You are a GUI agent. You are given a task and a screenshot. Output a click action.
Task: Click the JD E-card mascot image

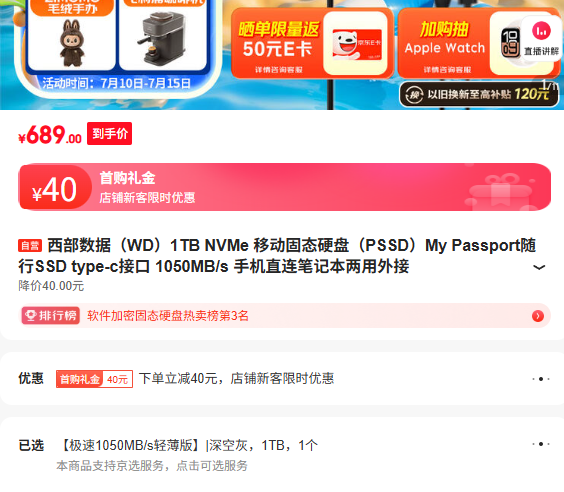356,44
